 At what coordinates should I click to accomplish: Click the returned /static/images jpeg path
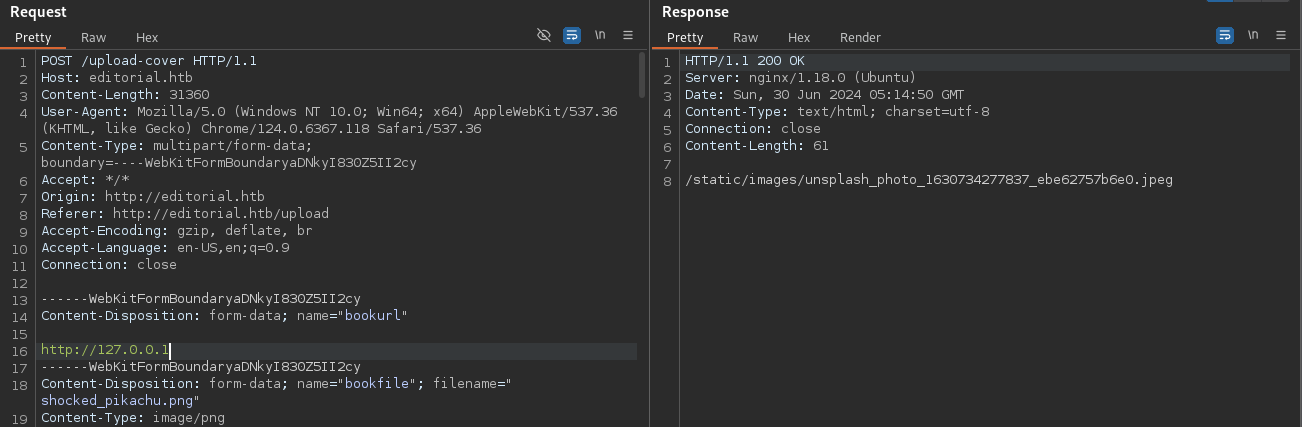pos(928,180)
